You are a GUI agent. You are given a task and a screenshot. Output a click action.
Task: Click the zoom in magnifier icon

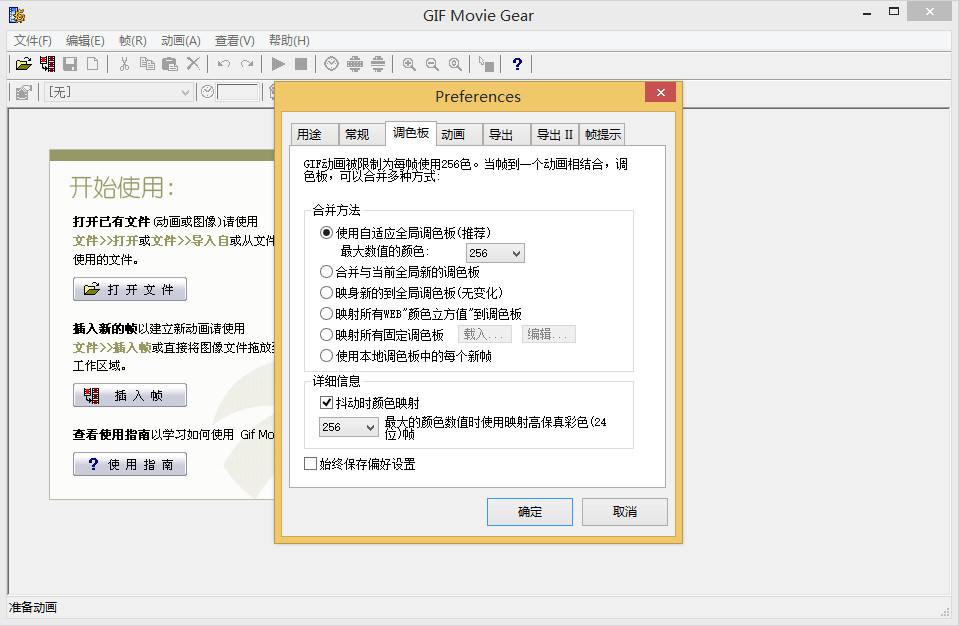409,64
